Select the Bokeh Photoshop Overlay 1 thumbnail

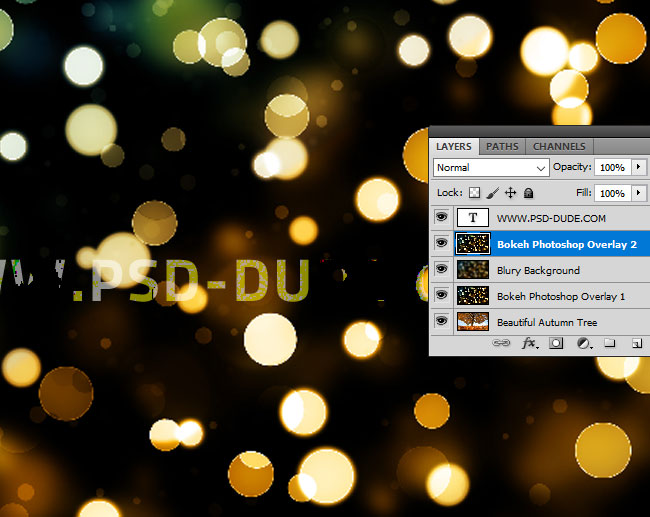pyautogui.click(x=473, y=296)
